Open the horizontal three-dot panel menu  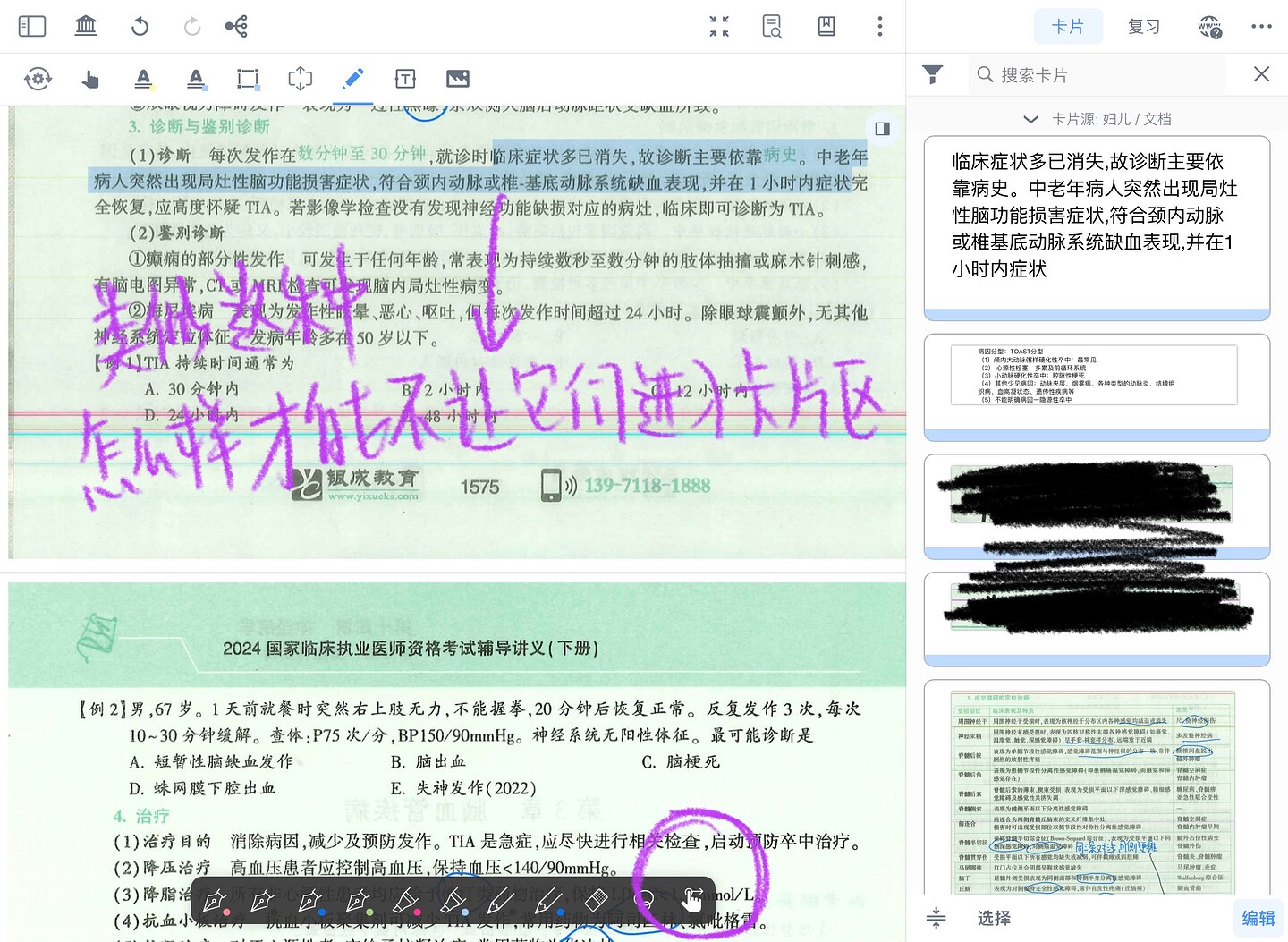click(x=1262, y=27)
